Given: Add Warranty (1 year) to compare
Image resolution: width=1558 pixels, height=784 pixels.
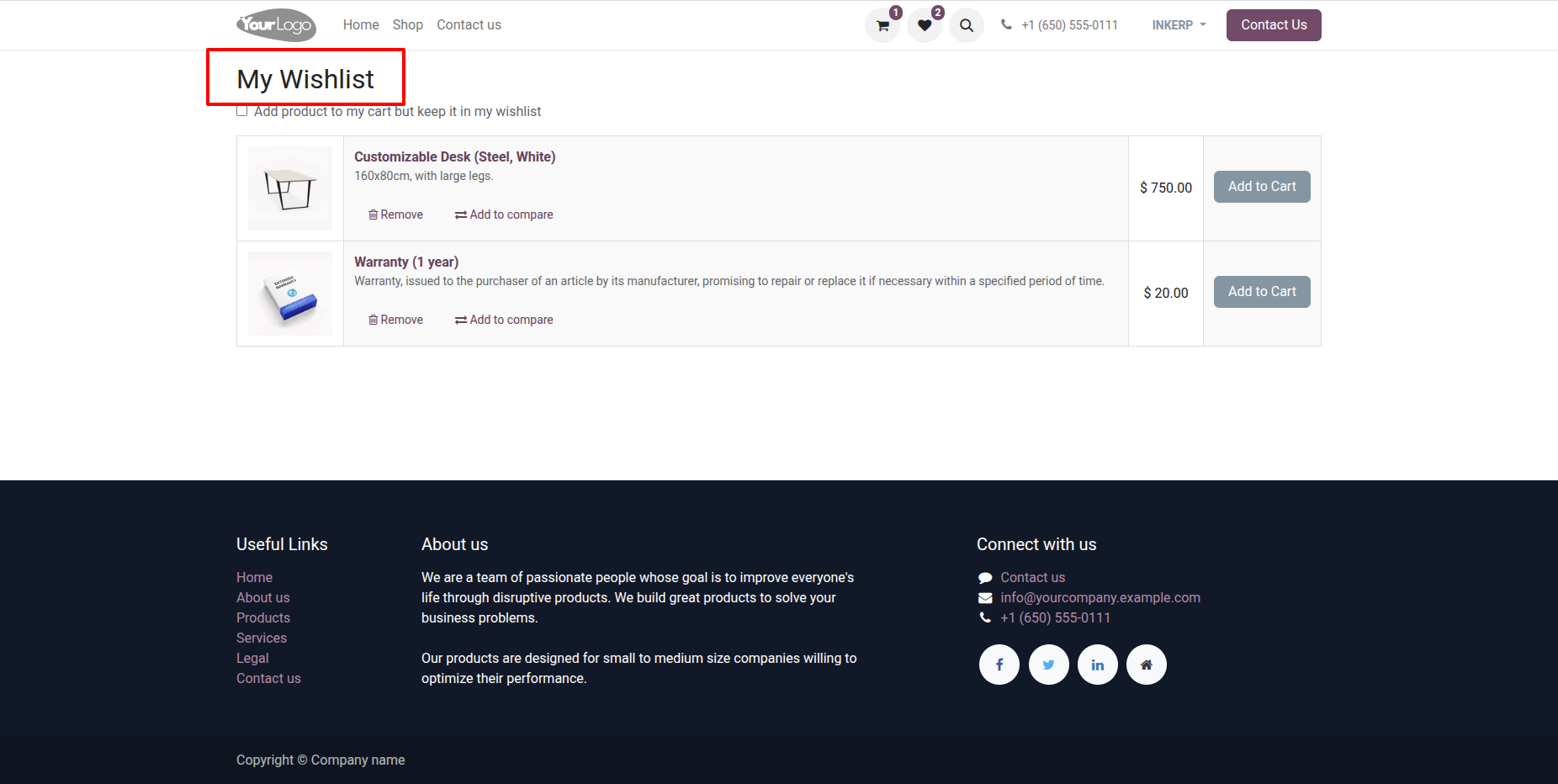Looking at the screenshot, I should click(504, 320).
